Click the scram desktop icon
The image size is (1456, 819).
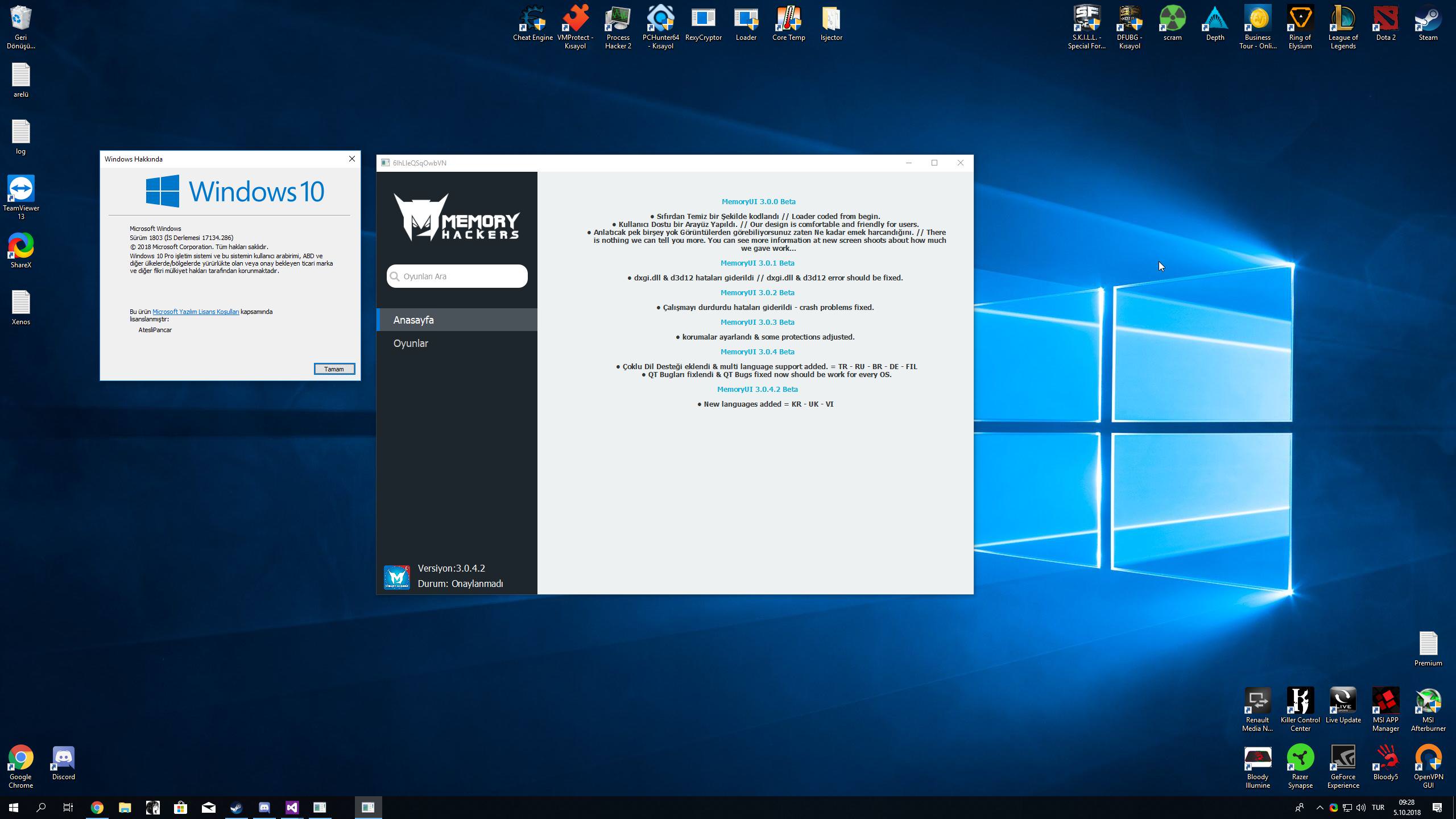[1172, 24]
